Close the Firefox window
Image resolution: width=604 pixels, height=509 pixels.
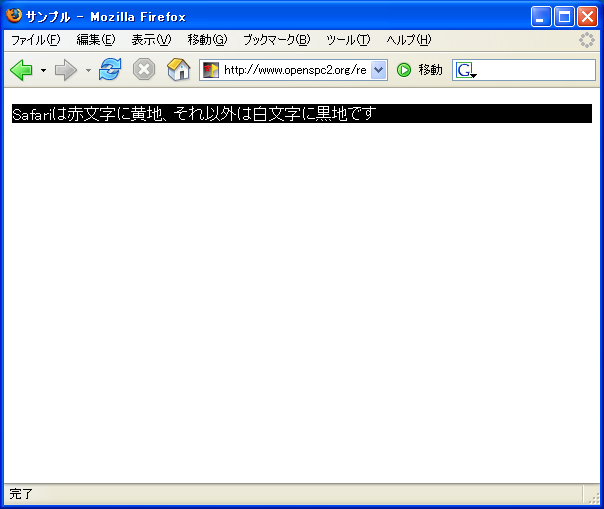(x=587, y=17)
